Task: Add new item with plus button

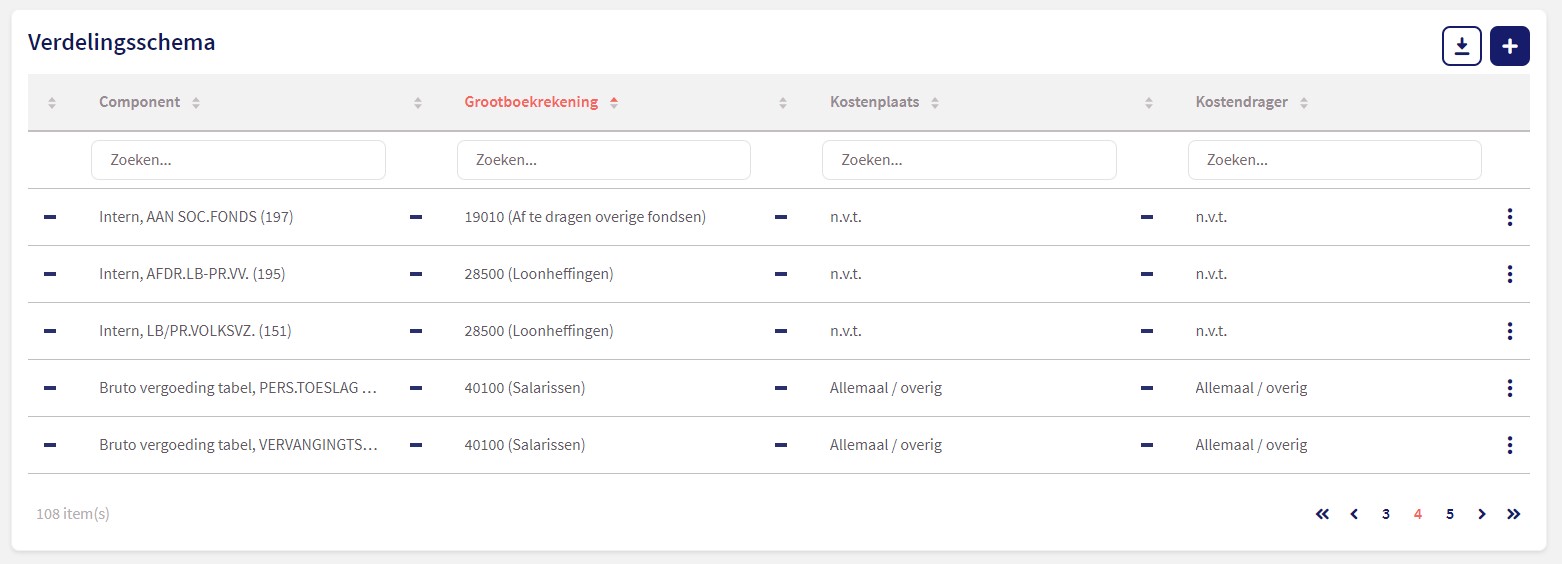Action: pyautogui.click(x=1510, y=46)
